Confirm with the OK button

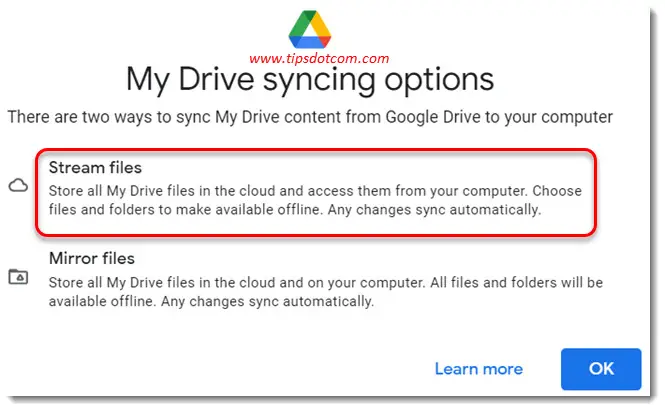pos(601,369)
